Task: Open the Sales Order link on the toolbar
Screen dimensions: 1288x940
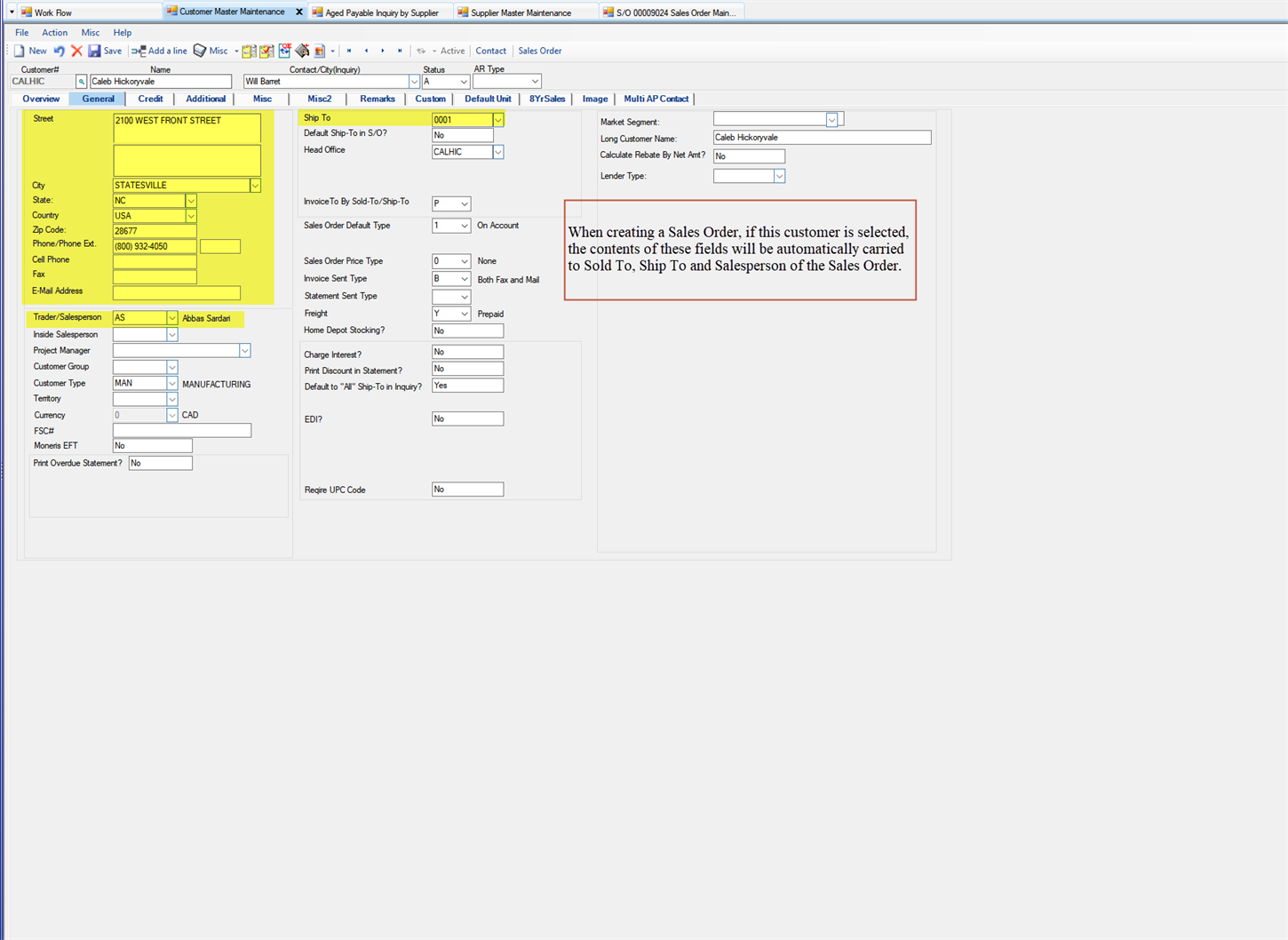Action: click(539, 51)
